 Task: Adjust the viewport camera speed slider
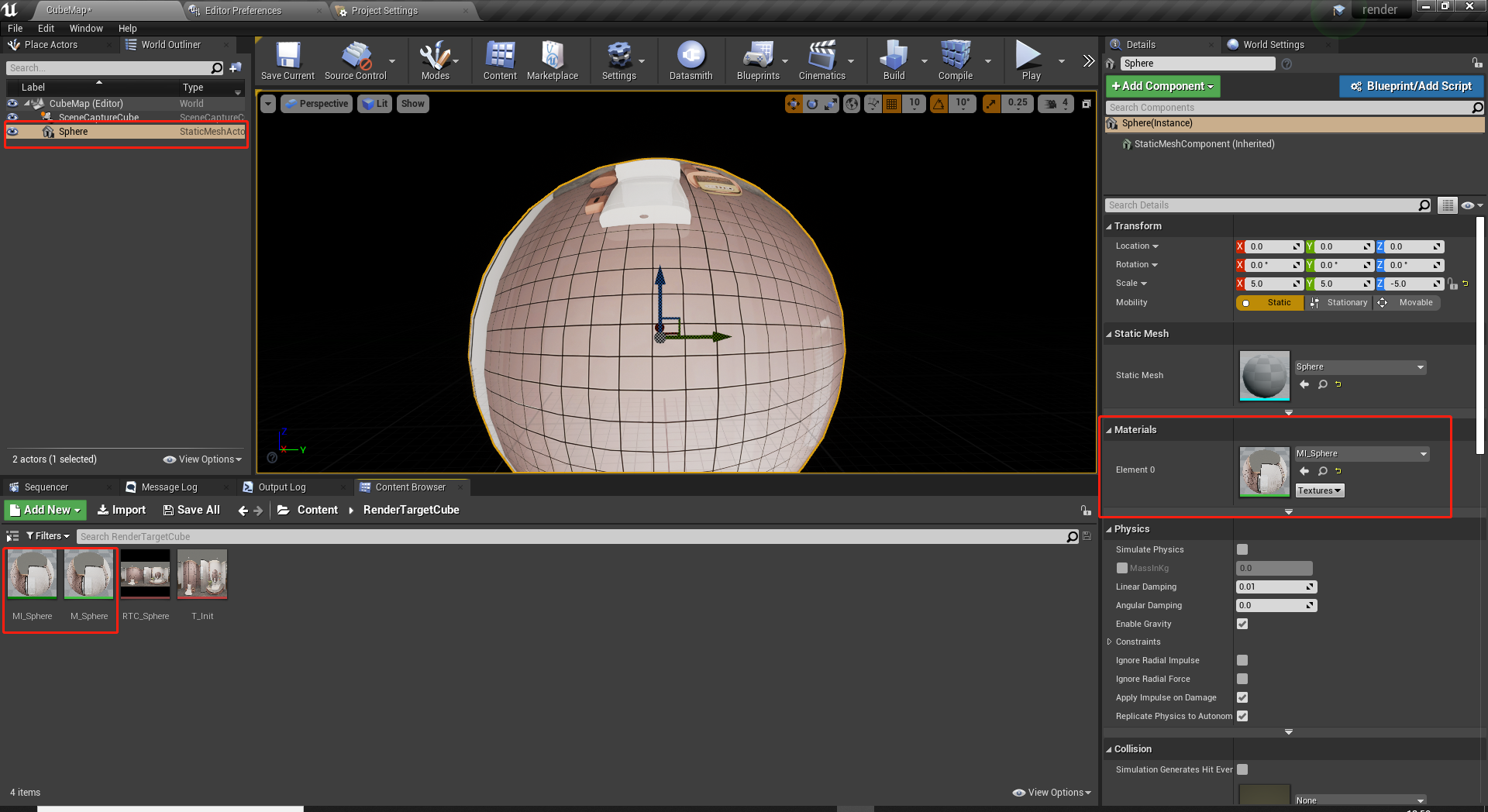coord(1055,103)
